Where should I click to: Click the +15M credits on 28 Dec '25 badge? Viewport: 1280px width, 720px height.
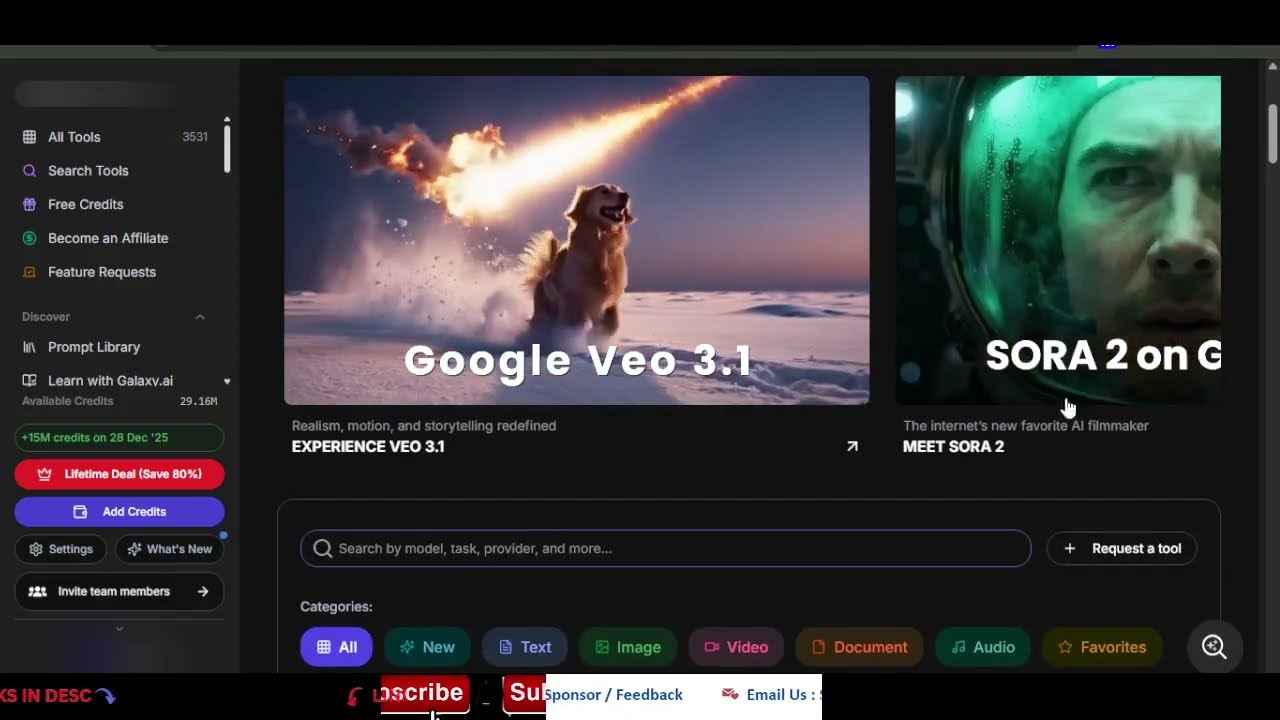coord(119,438)
